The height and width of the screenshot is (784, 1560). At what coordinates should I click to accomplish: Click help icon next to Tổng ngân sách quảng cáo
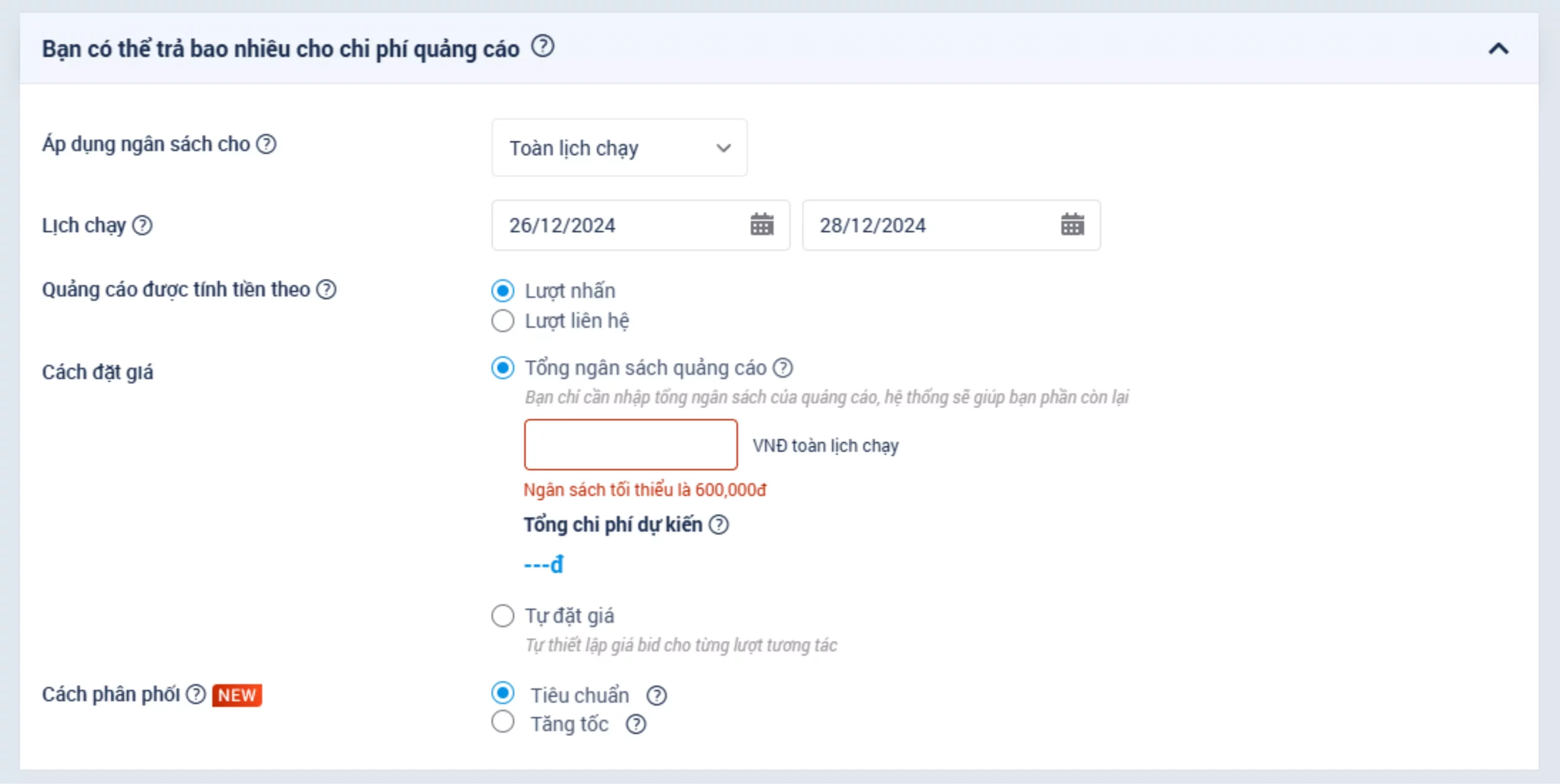pyautogui.click(x=783, y=368)
